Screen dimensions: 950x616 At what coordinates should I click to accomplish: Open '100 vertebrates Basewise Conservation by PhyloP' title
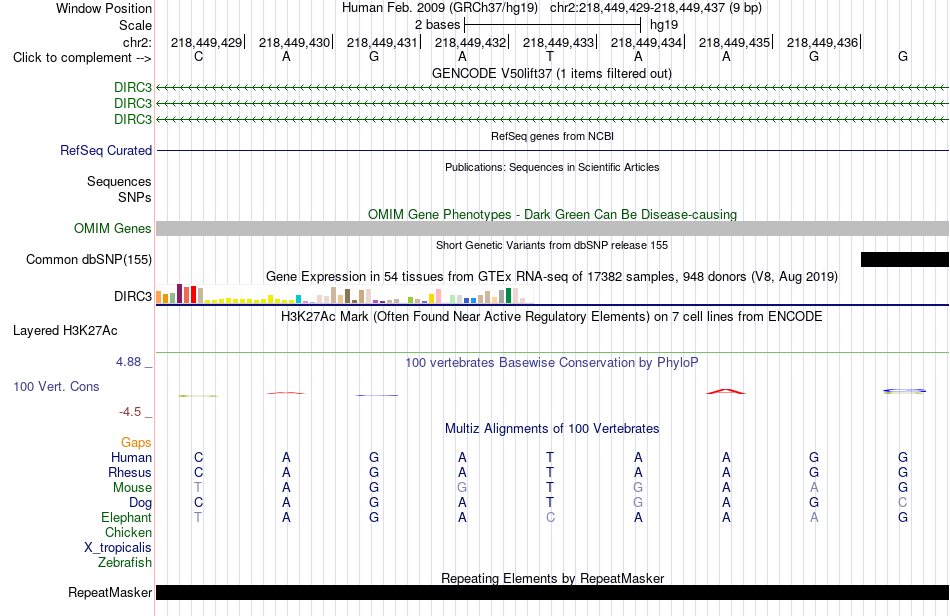(552, 363)
